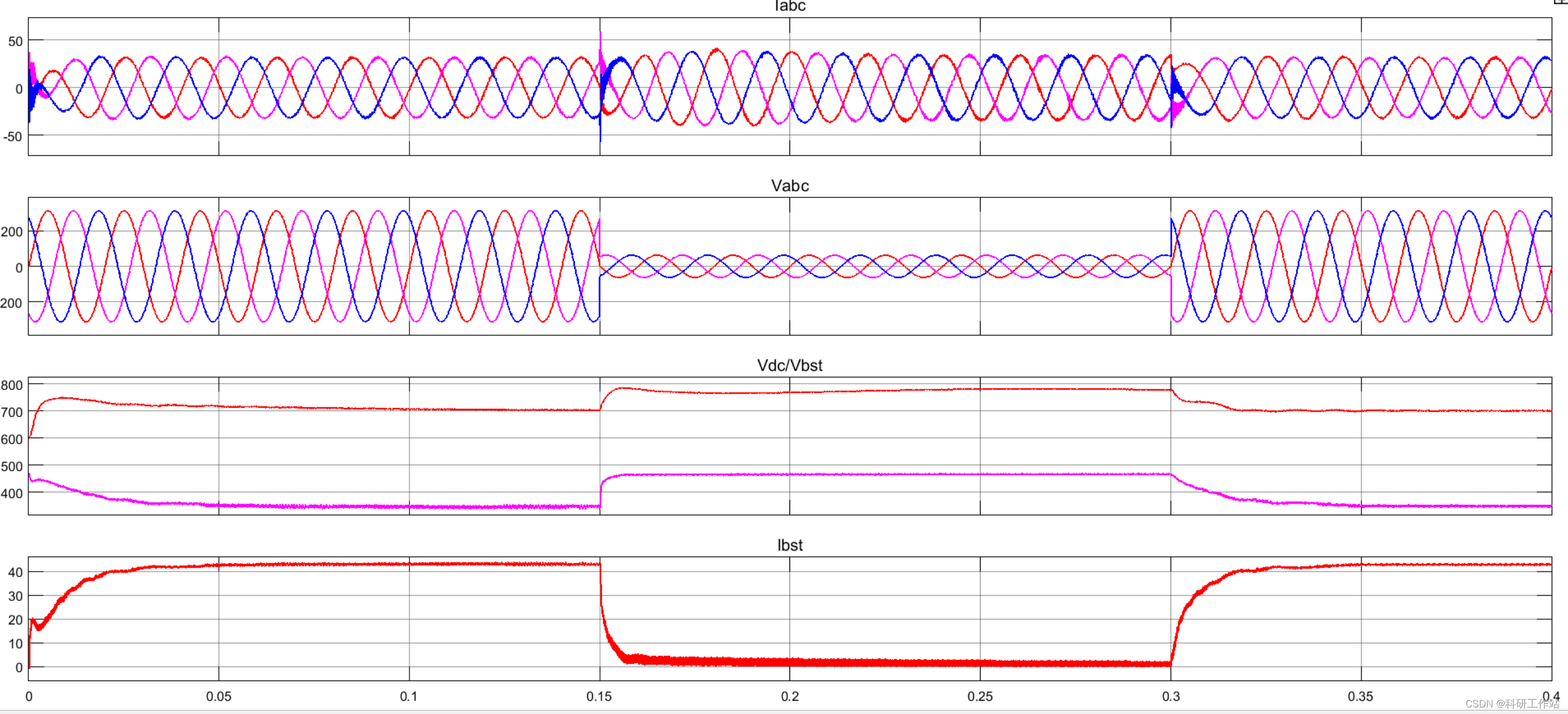Select the 0.35 time axis label

[1360, 696]
